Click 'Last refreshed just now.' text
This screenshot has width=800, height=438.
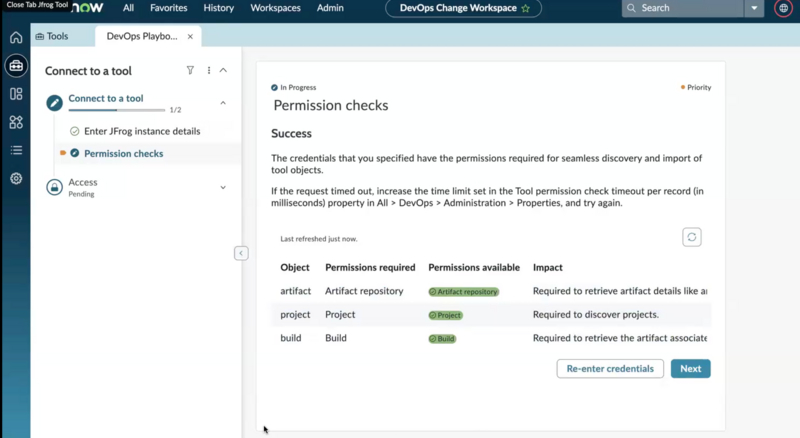point(318,238)
